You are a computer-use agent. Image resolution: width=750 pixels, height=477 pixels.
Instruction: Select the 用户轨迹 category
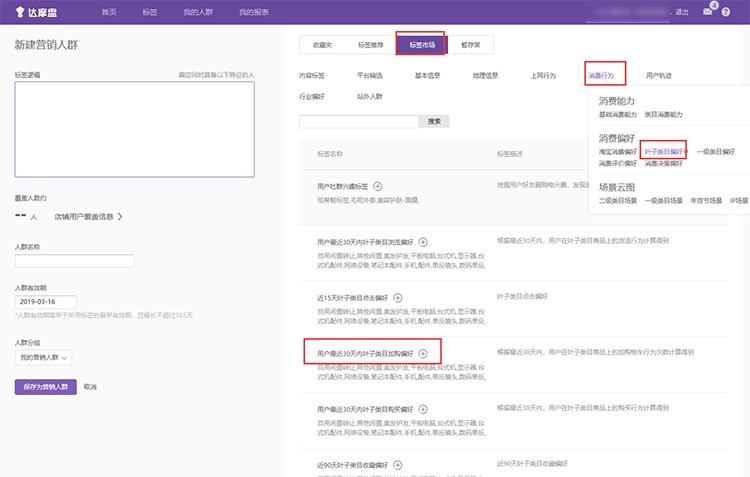pos(659,76)
